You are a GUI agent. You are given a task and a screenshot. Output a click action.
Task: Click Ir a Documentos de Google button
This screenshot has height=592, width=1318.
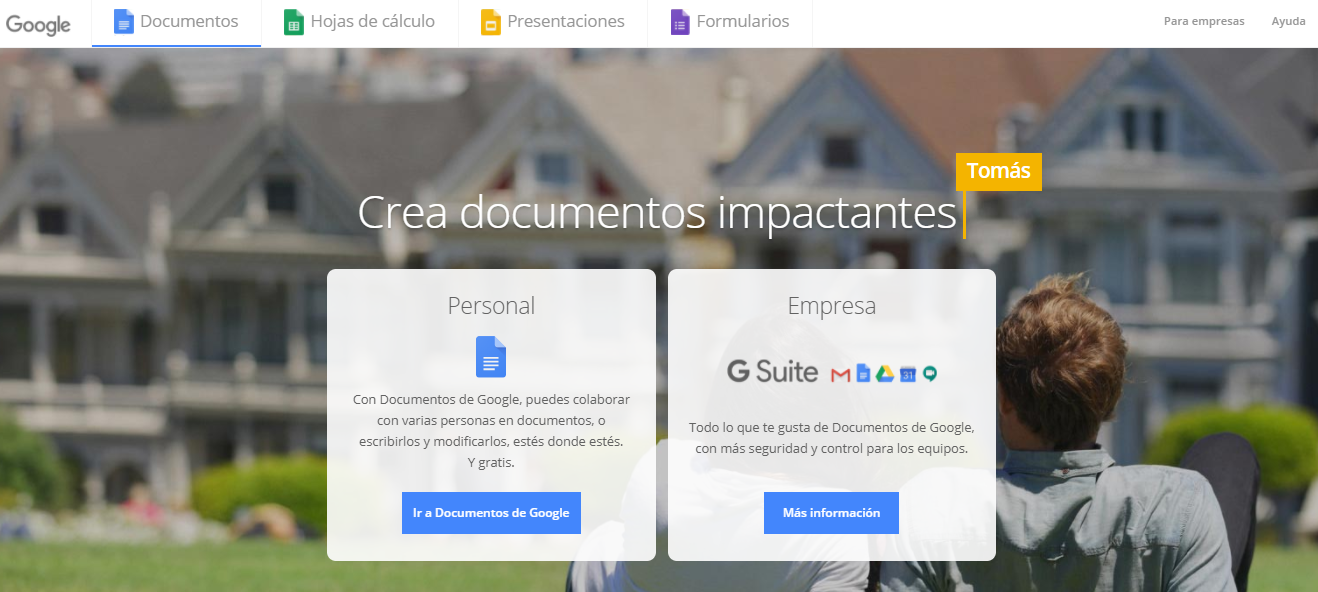click(491, 513)
